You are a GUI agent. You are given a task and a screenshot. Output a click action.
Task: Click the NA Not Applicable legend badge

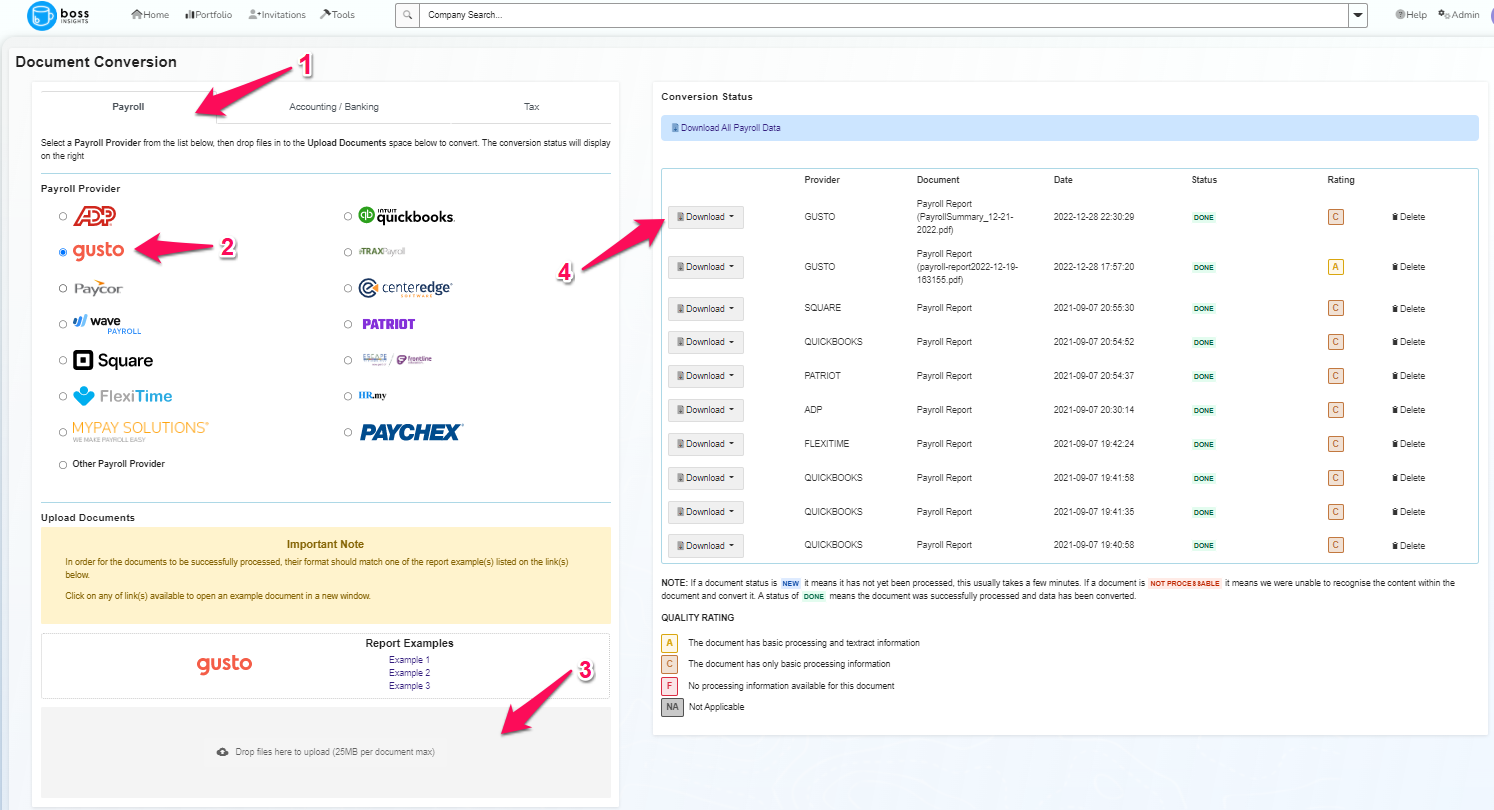click(x=672, y=707)
